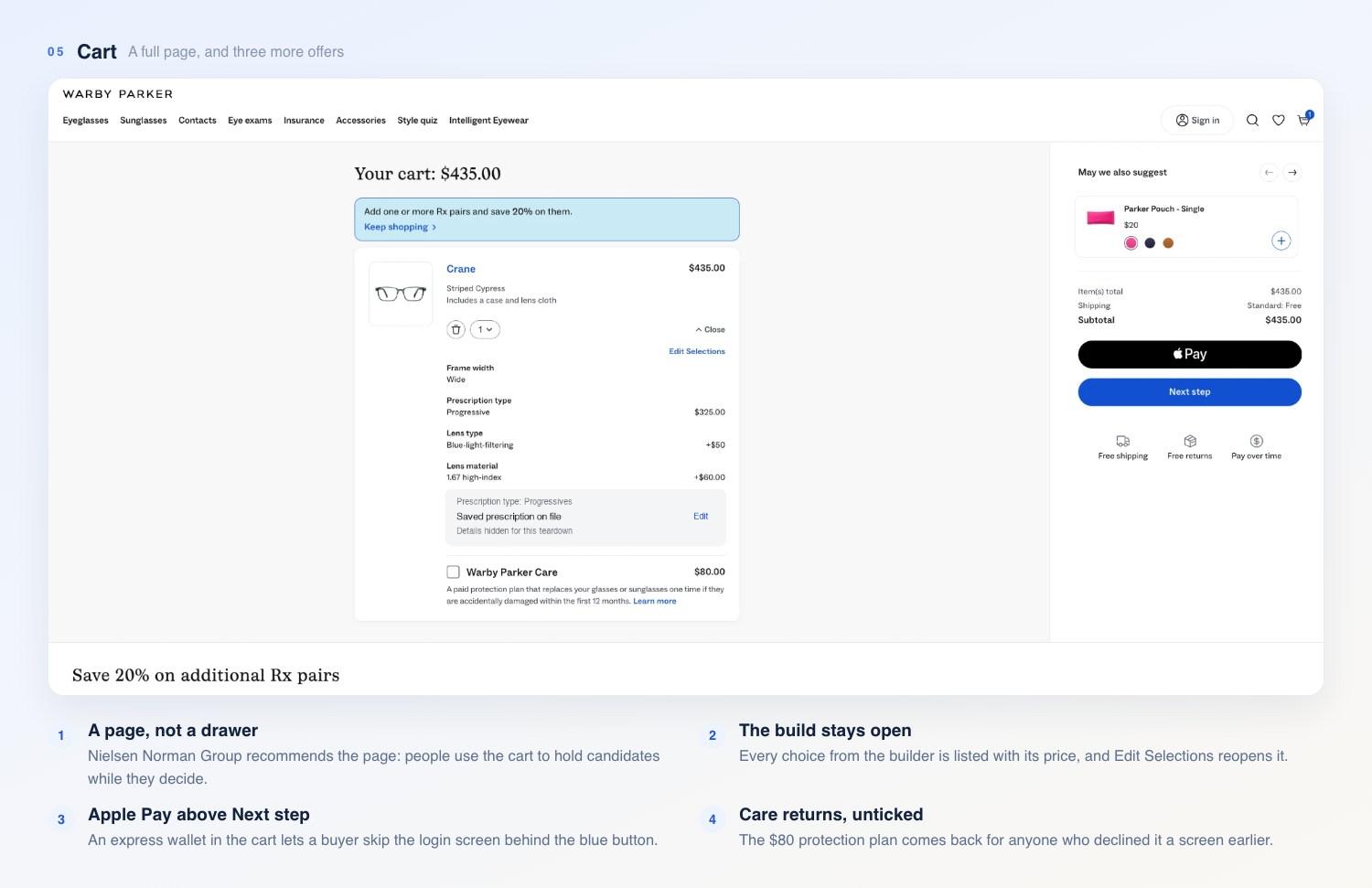
Task: Click the Progressive $325.00 price
Action: point(710,412)
